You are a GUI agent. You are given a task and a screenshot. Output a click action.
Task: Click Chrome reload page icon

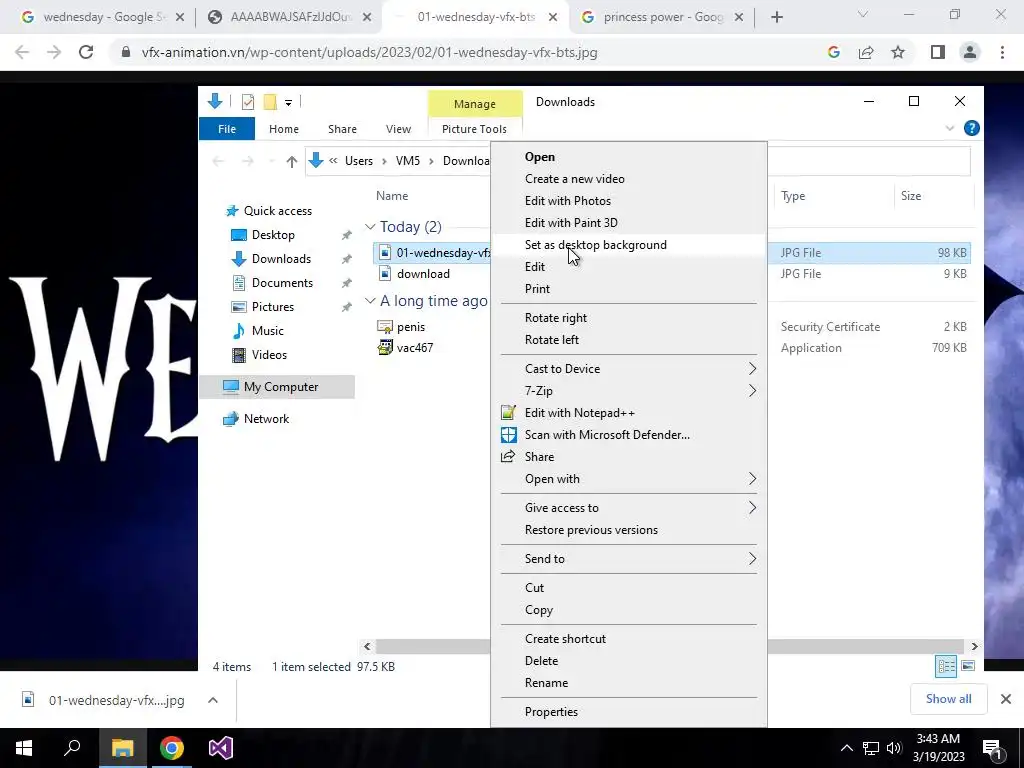point(86,52)
